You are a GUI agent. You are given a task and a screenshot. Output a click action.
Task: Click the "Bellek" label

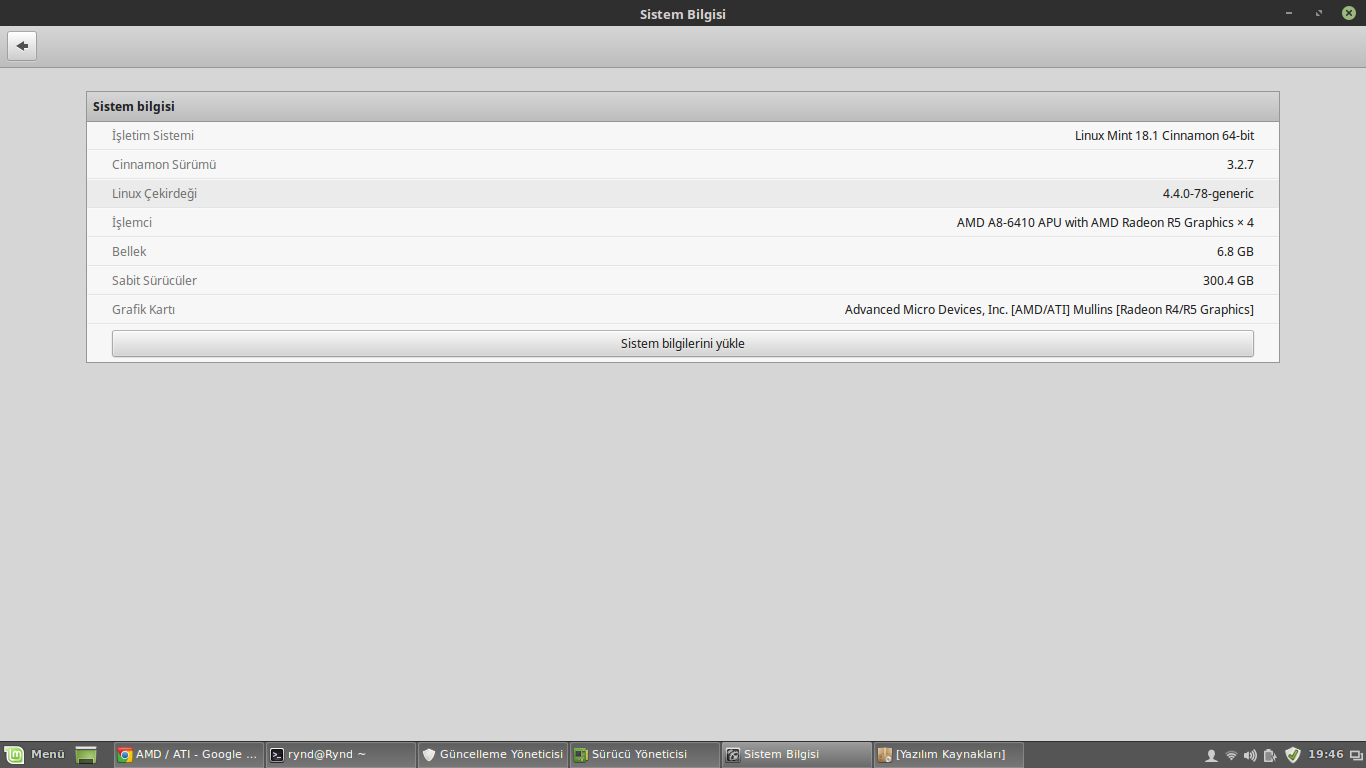tap(129, 252)
